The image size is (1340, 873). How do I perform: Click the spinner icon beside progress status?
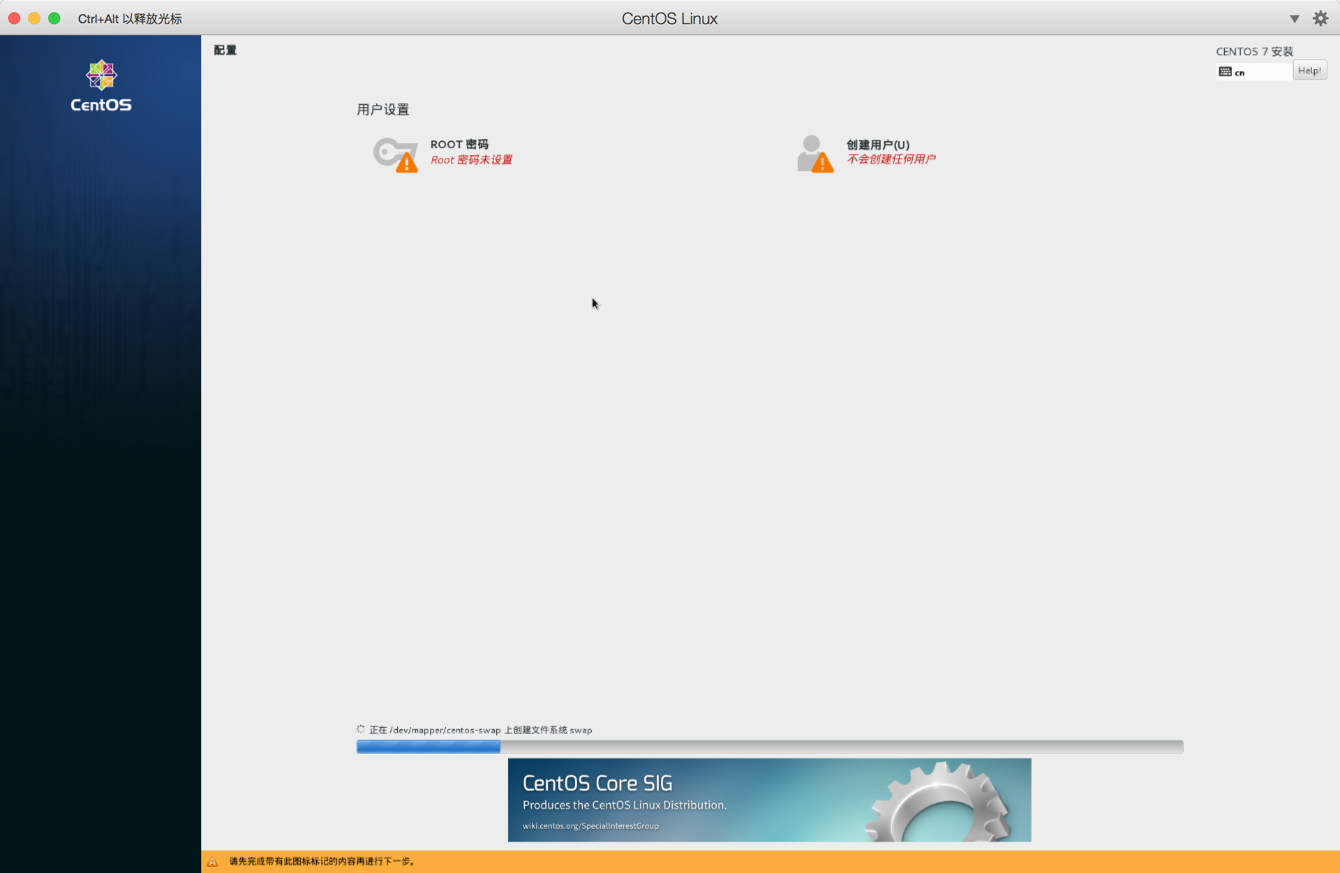[361, 729]
